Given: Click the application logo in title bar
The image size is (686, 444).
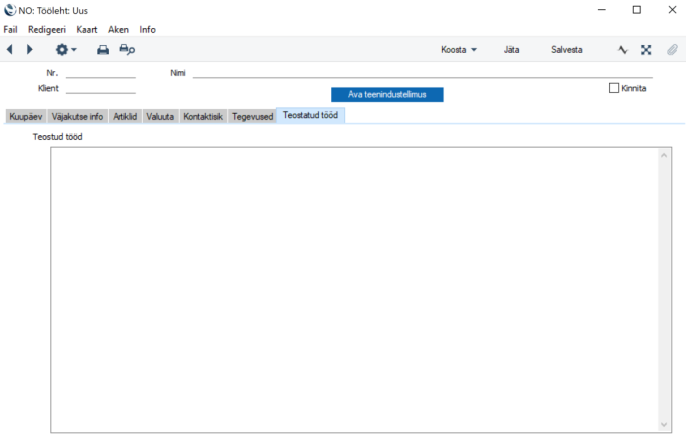Looking at the screenshot, I should [x=10, y=10].
